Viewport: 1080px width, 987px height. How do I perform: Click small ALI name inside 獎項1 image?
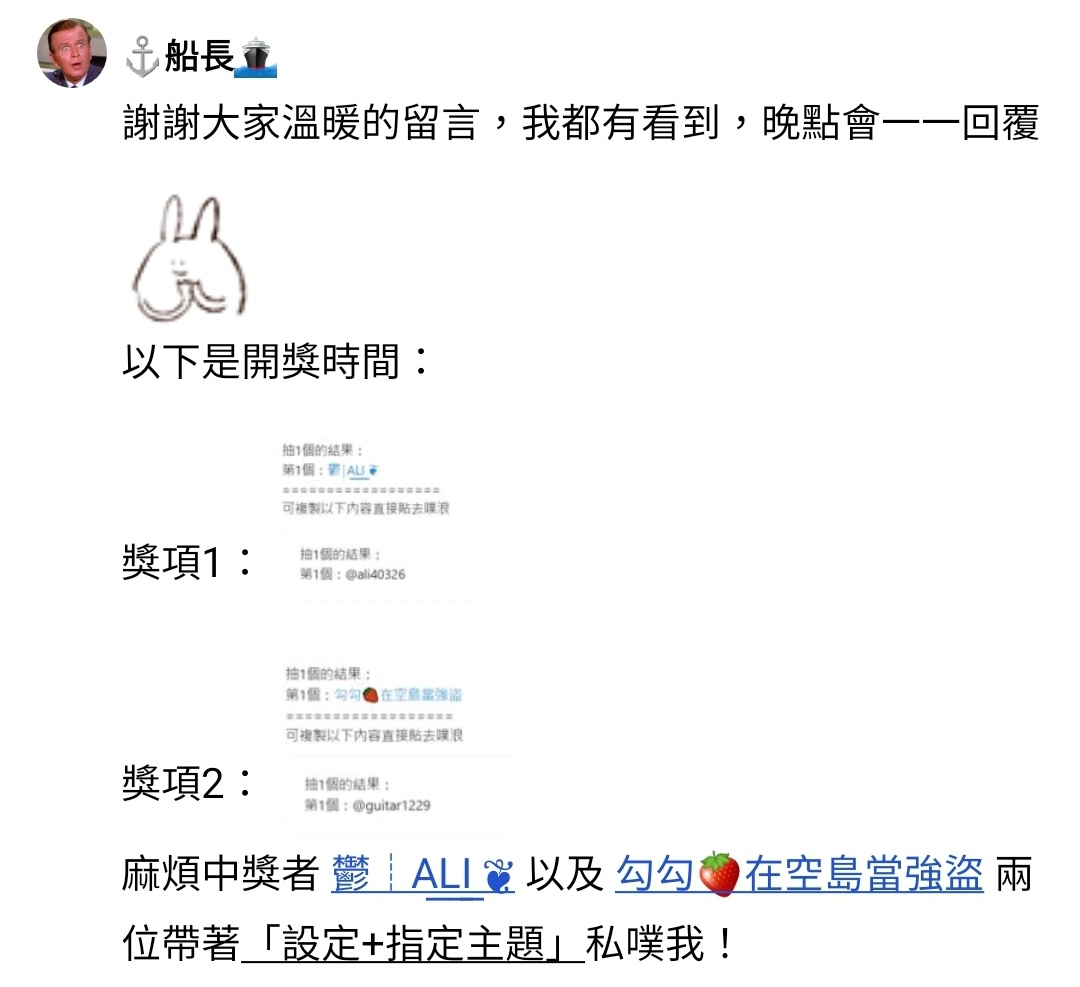click(x=356, y=470)
